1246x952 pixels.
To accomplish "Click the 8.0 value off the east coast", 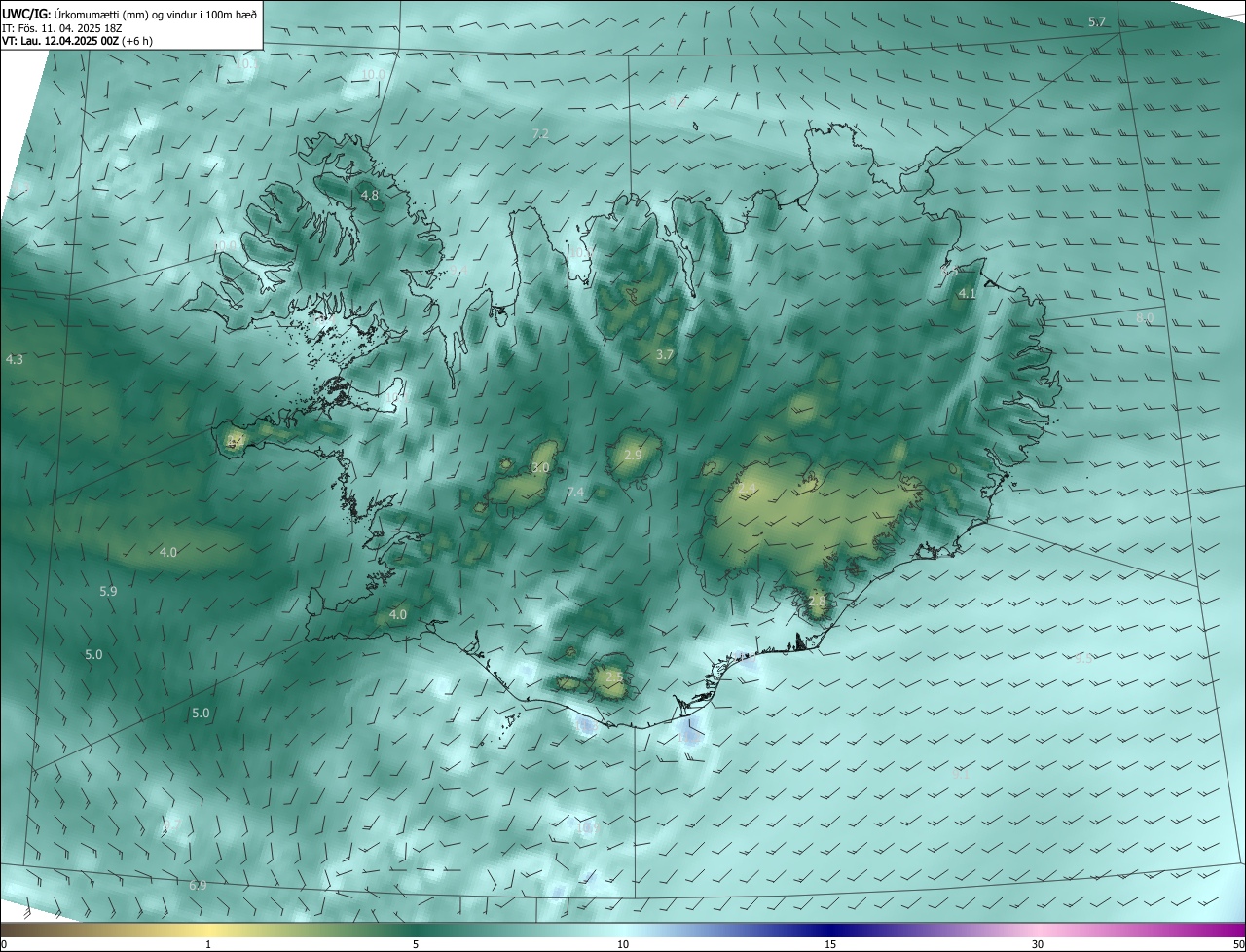I will pyautogui.click(x=1145, y=317).
